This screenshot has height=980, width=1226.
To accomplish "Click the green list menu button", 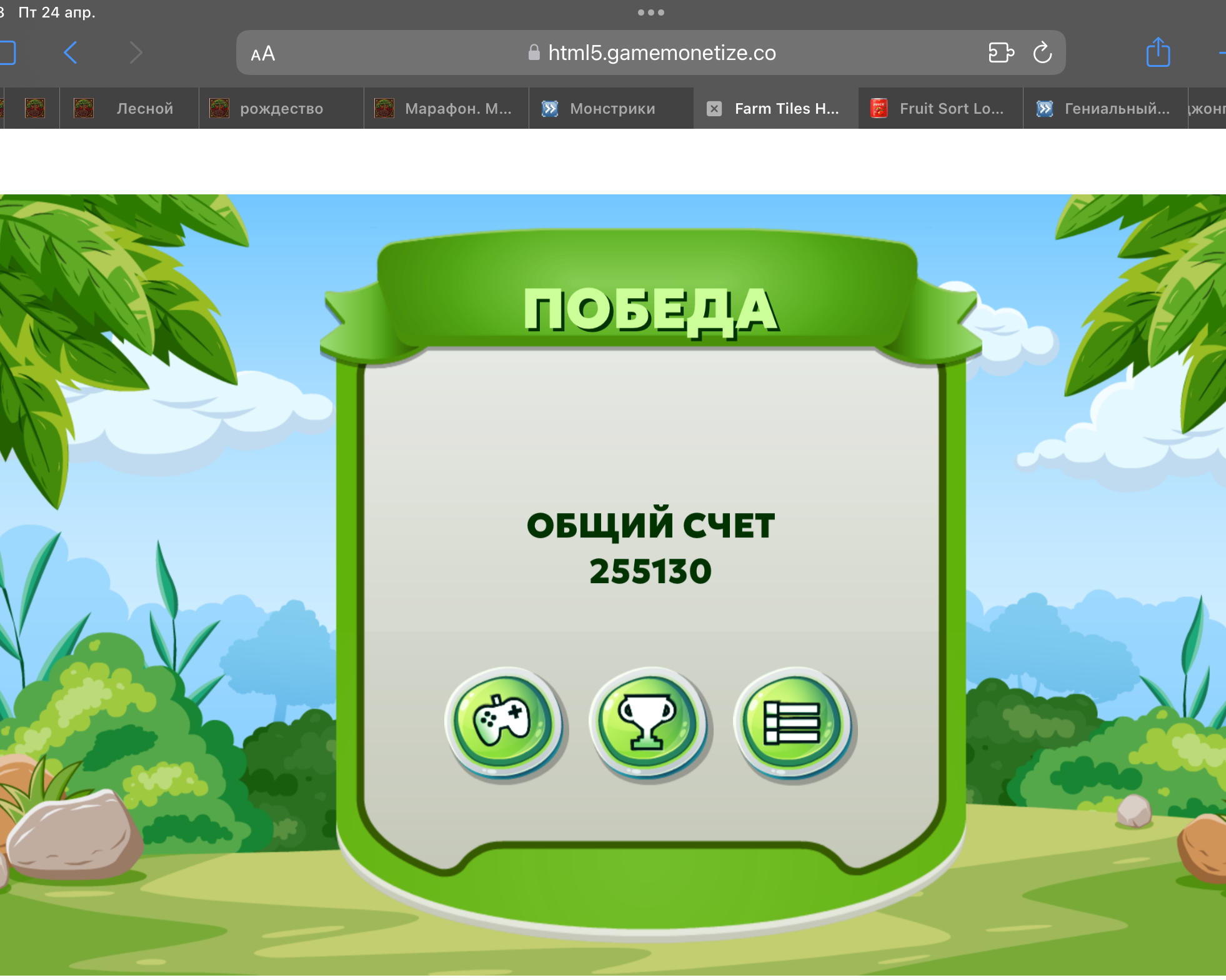I will click(x=792, y=722).
